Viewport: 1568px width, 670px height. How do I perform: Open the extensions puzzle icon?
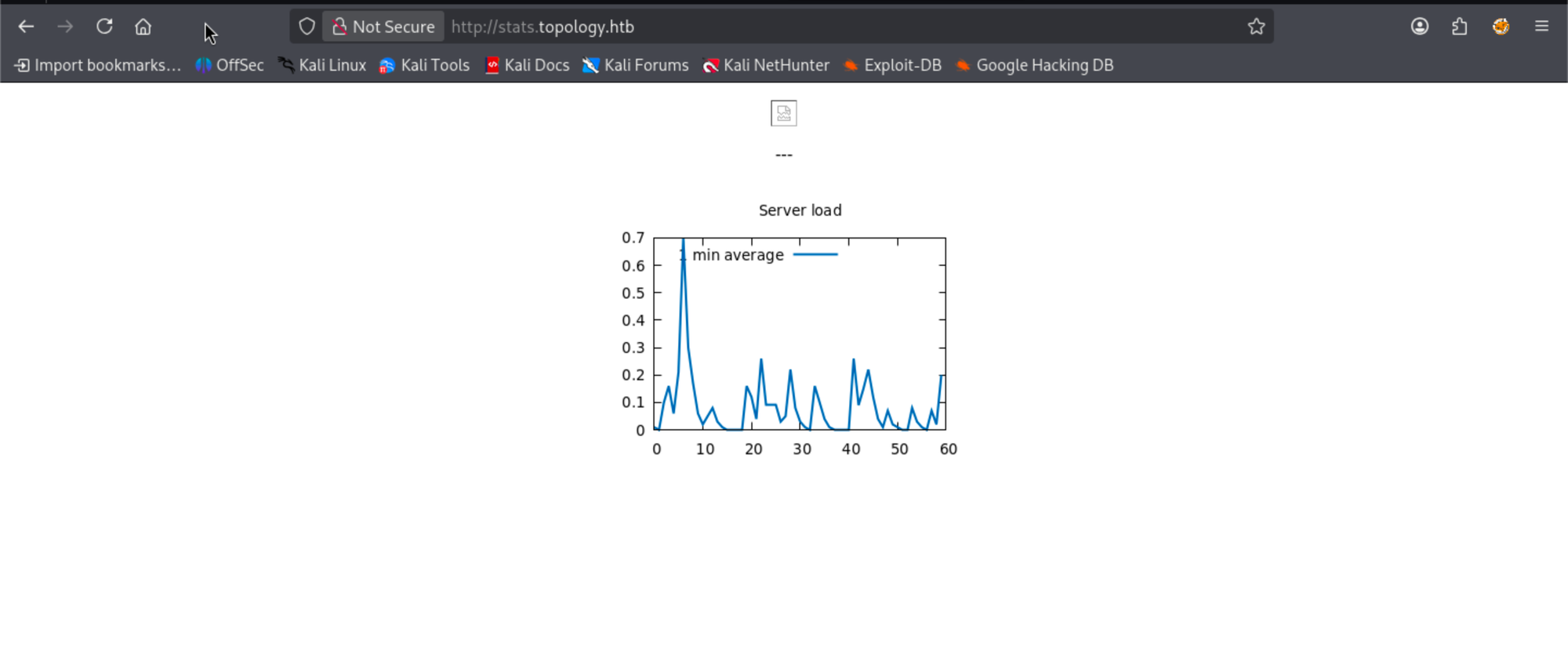tap(1459, 27)
